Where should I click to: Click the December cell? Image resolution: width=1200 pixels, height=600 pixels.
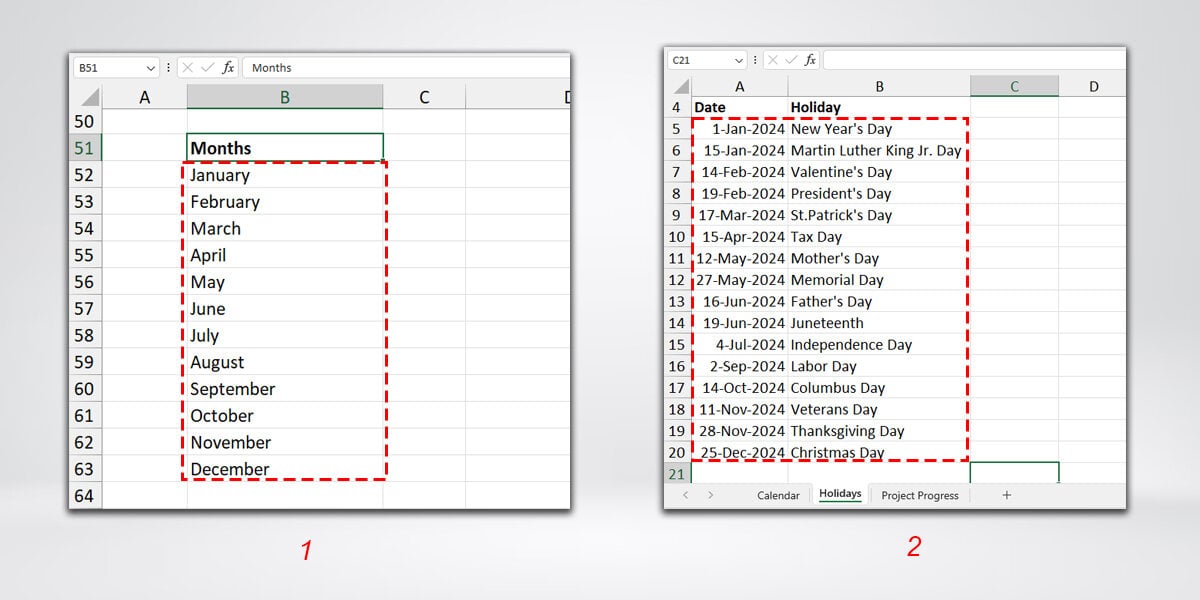point(285,469)
